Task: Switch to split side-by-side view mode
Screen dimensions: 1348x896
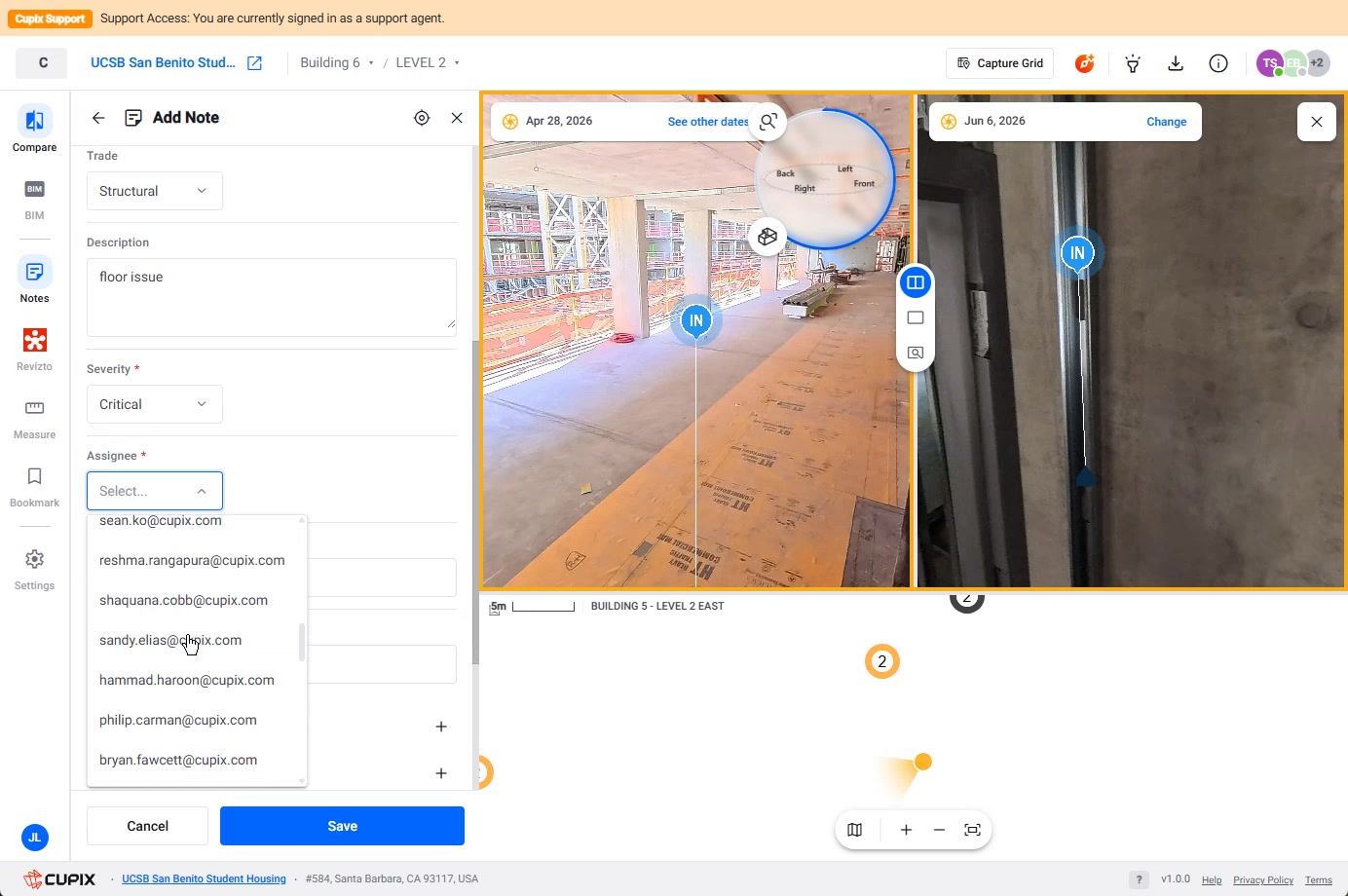Action: 916,283
